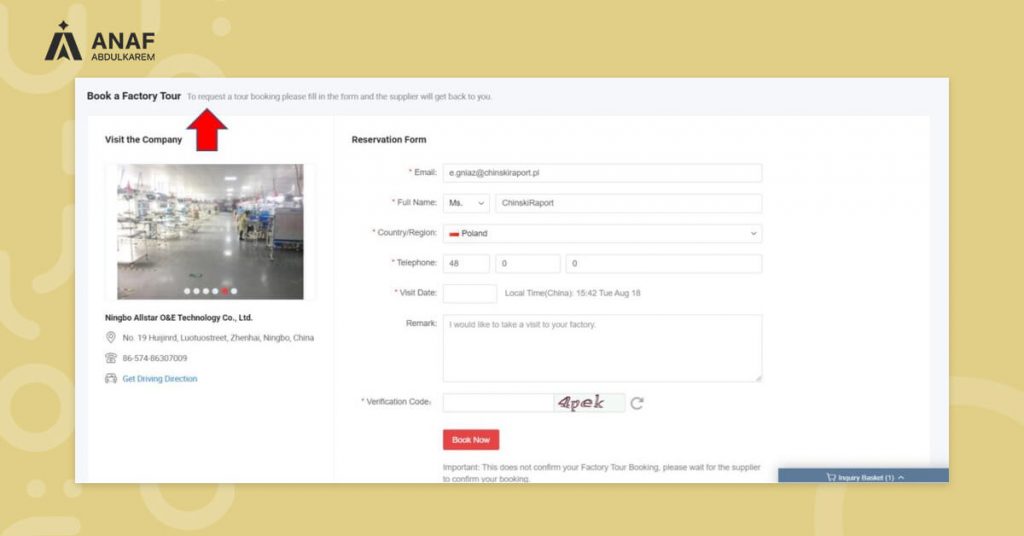The image size is (1024, 536).
Task: Click the telephone area code field
Action: pos(528,263)
